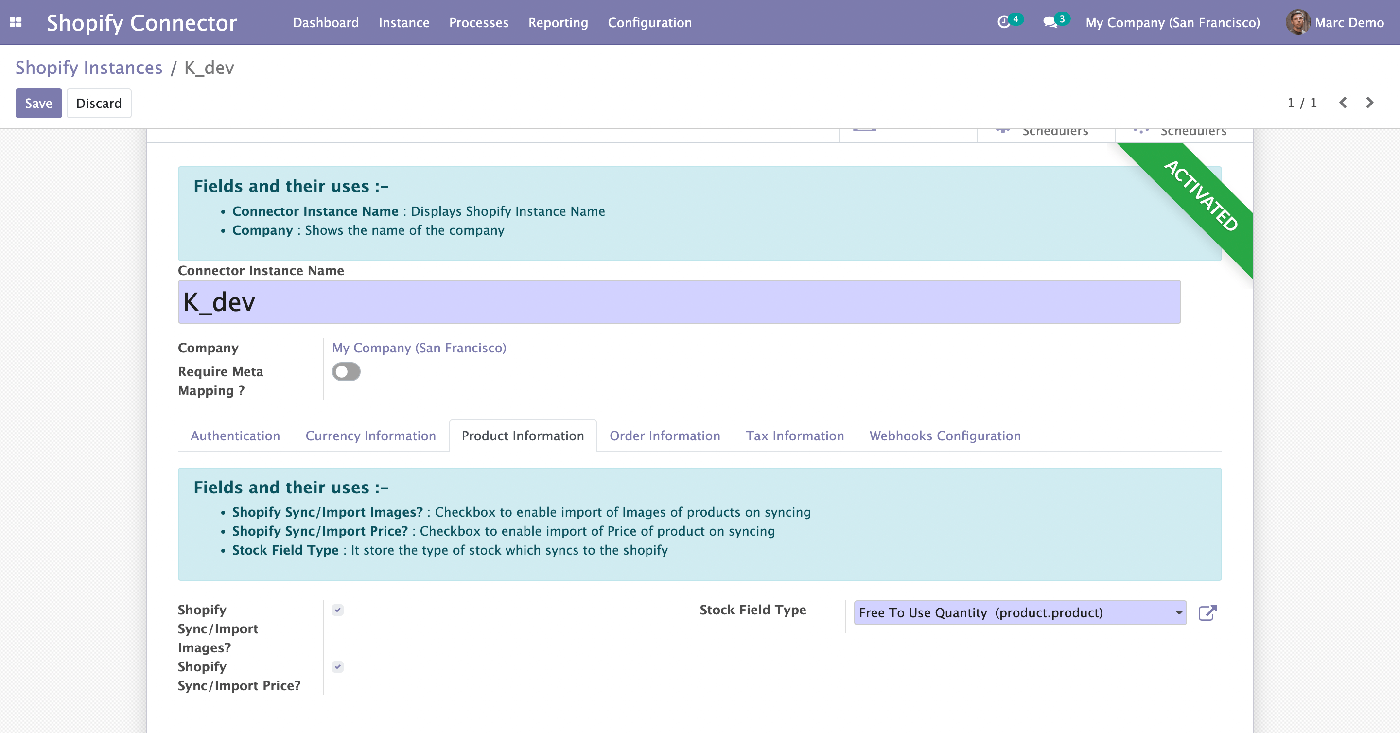The image size is (1400, 733).
Task: Uncheck Shopify Sync/Import Images checkbox
Action: [x=338, y=610]
